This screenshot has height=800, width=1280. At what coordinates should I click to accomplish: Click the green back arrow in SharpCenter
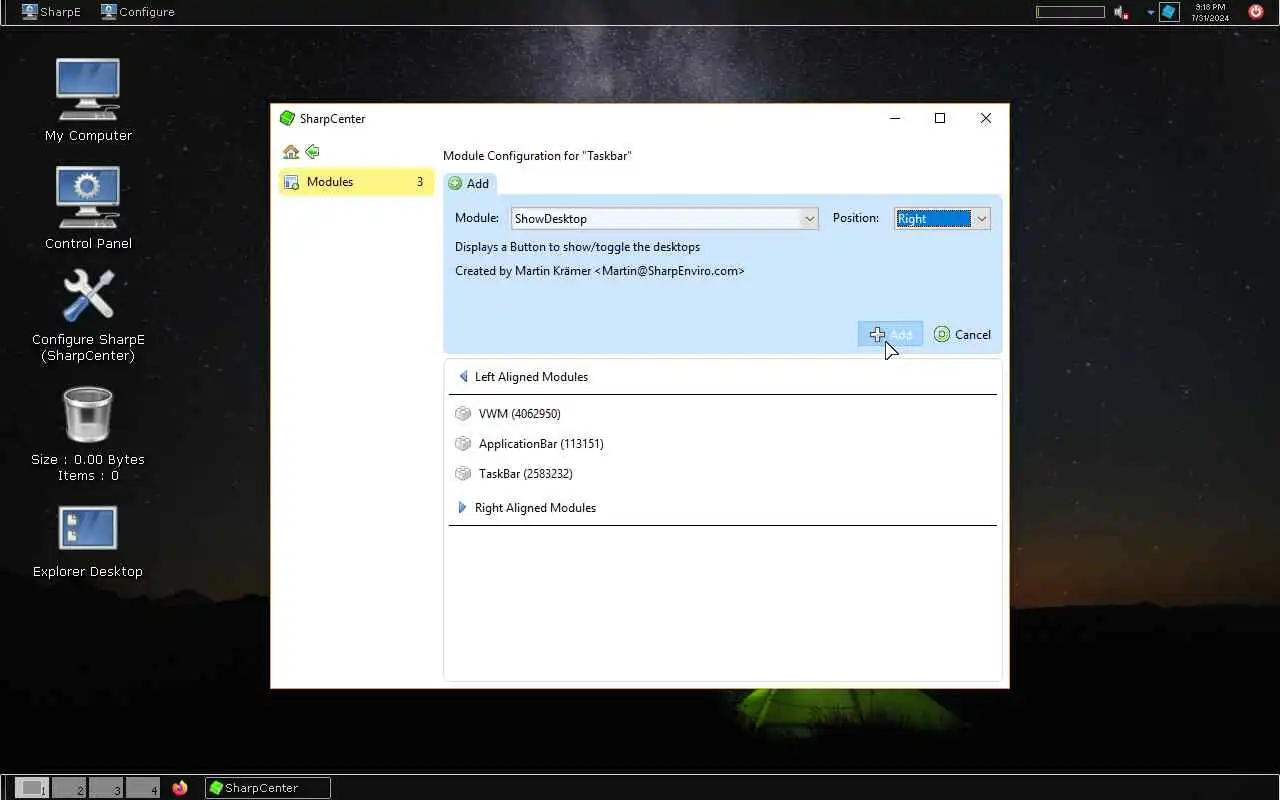tap(312, 152)
